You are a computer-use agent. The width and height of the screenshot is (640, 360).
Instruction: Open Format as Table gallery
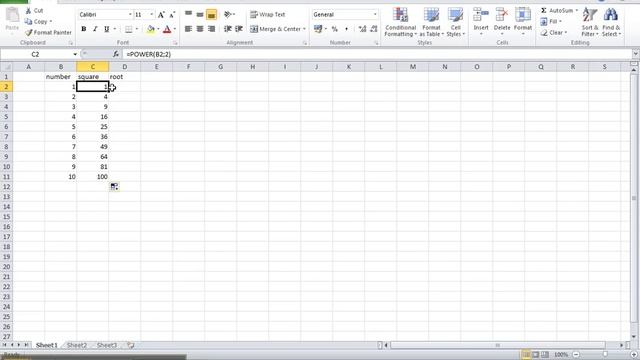(431, 22)
